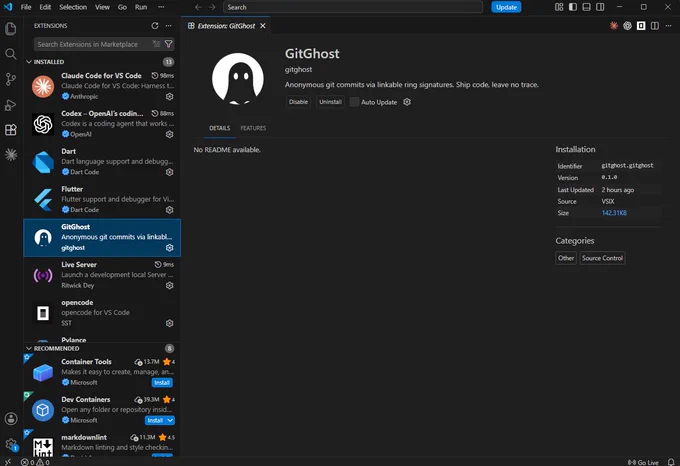
Task: Click the top command center Search box
Action: [353, 7]
